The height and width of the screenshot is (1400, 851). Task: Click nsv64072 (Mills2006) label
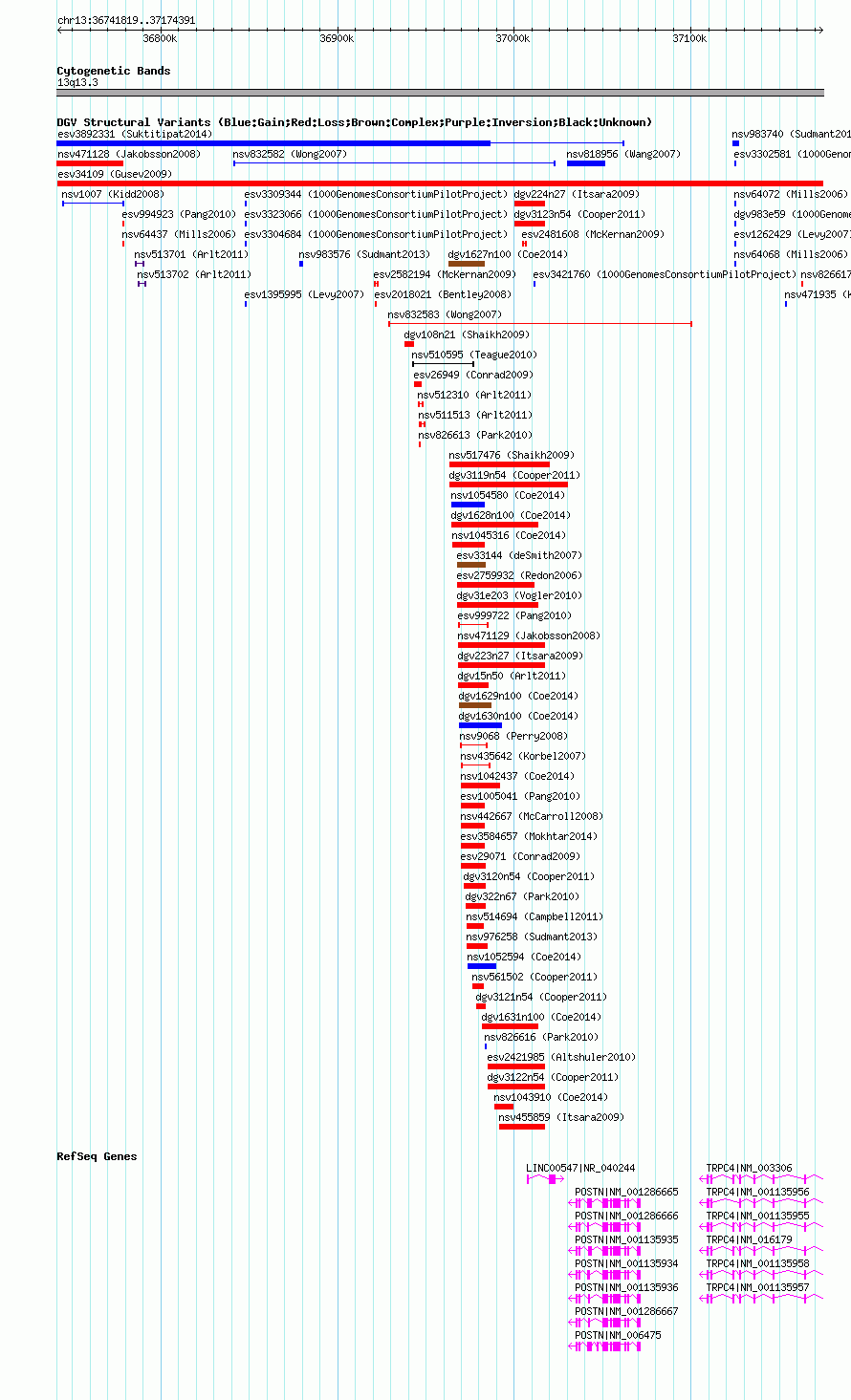click(x=791, y=195)
